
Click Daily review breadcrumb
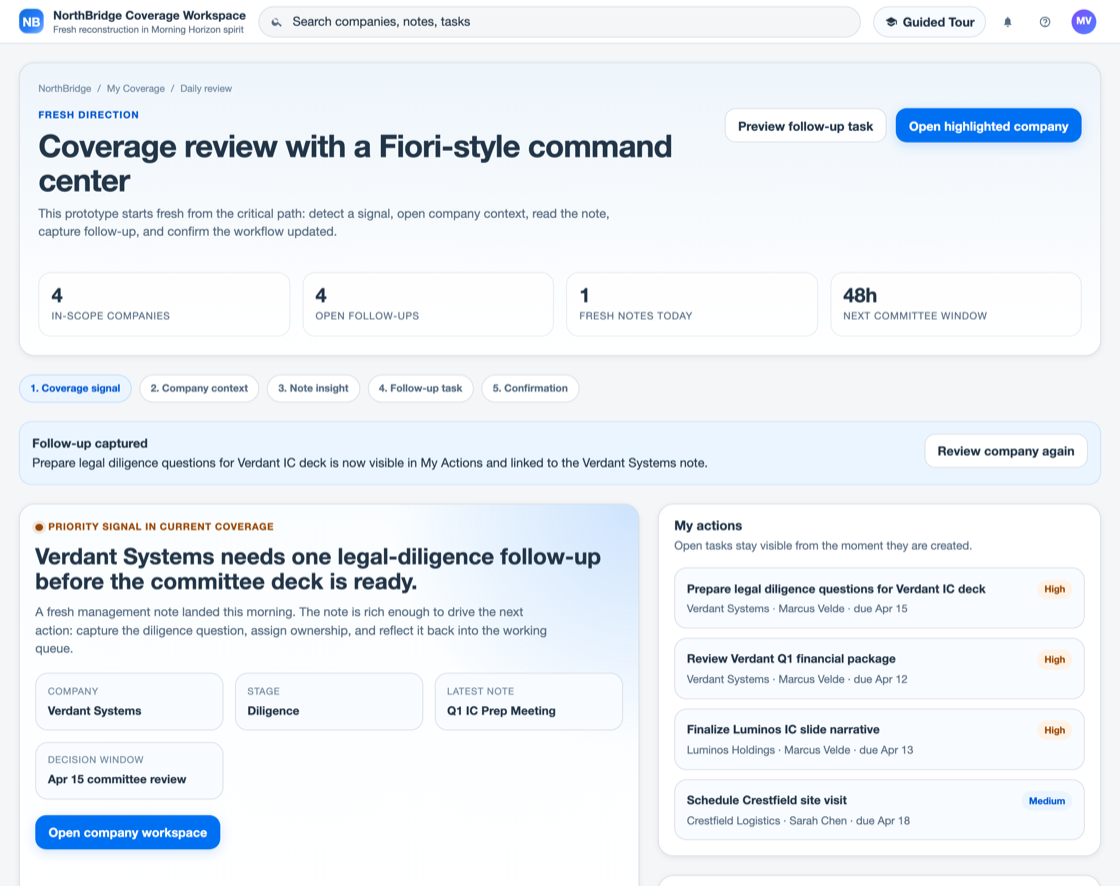click(x=206, y=89)
